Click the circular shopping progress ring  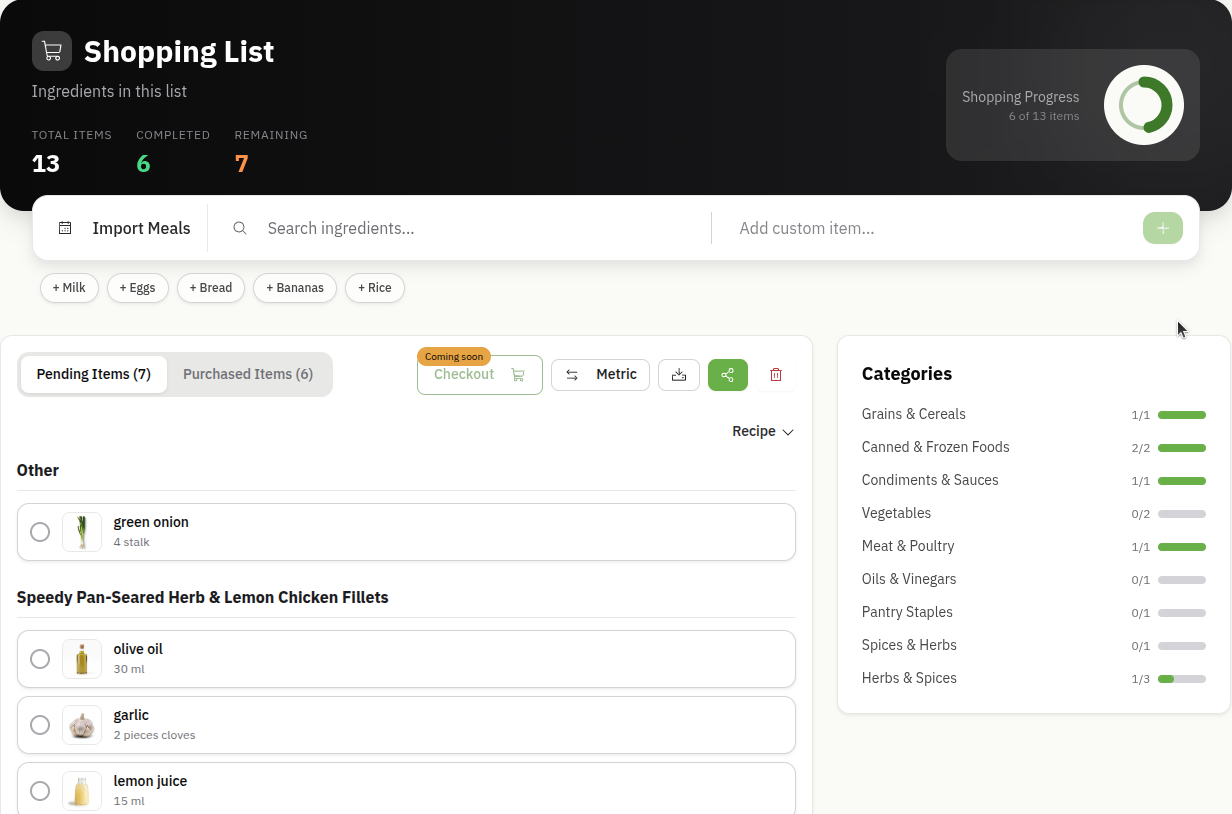tap(1144, 105)
